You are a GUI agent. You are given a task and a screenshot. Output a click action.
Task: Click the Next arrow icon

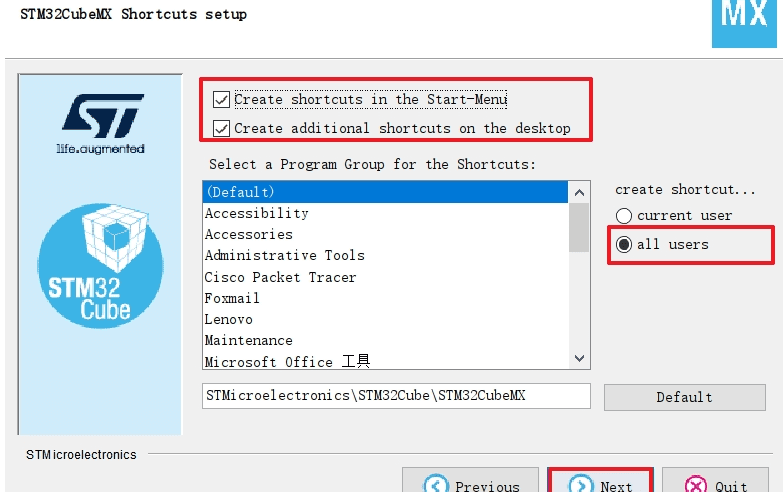581,486
